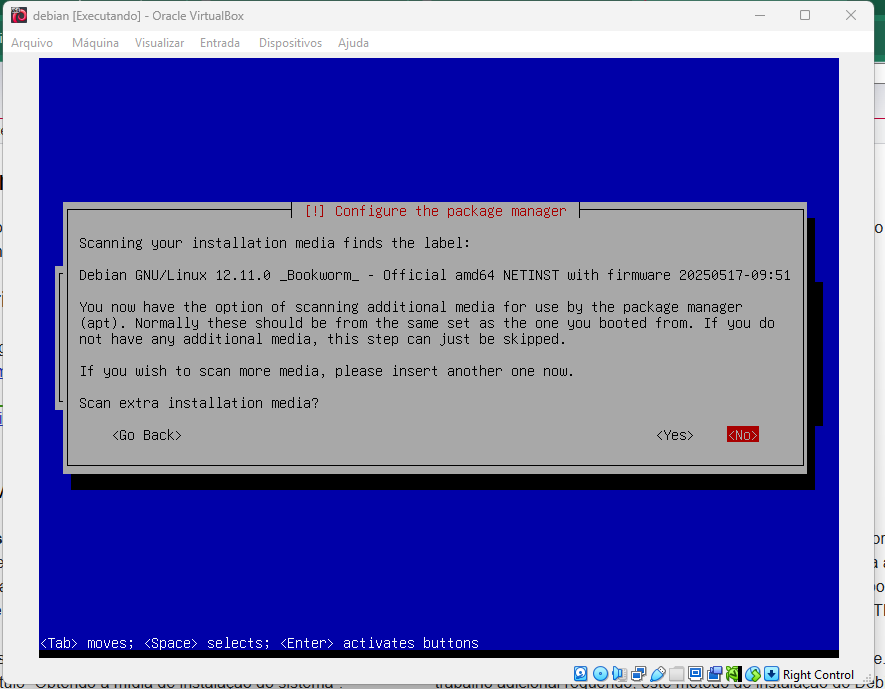Choose <No> to skip scanning media

[x=743, y=435]
